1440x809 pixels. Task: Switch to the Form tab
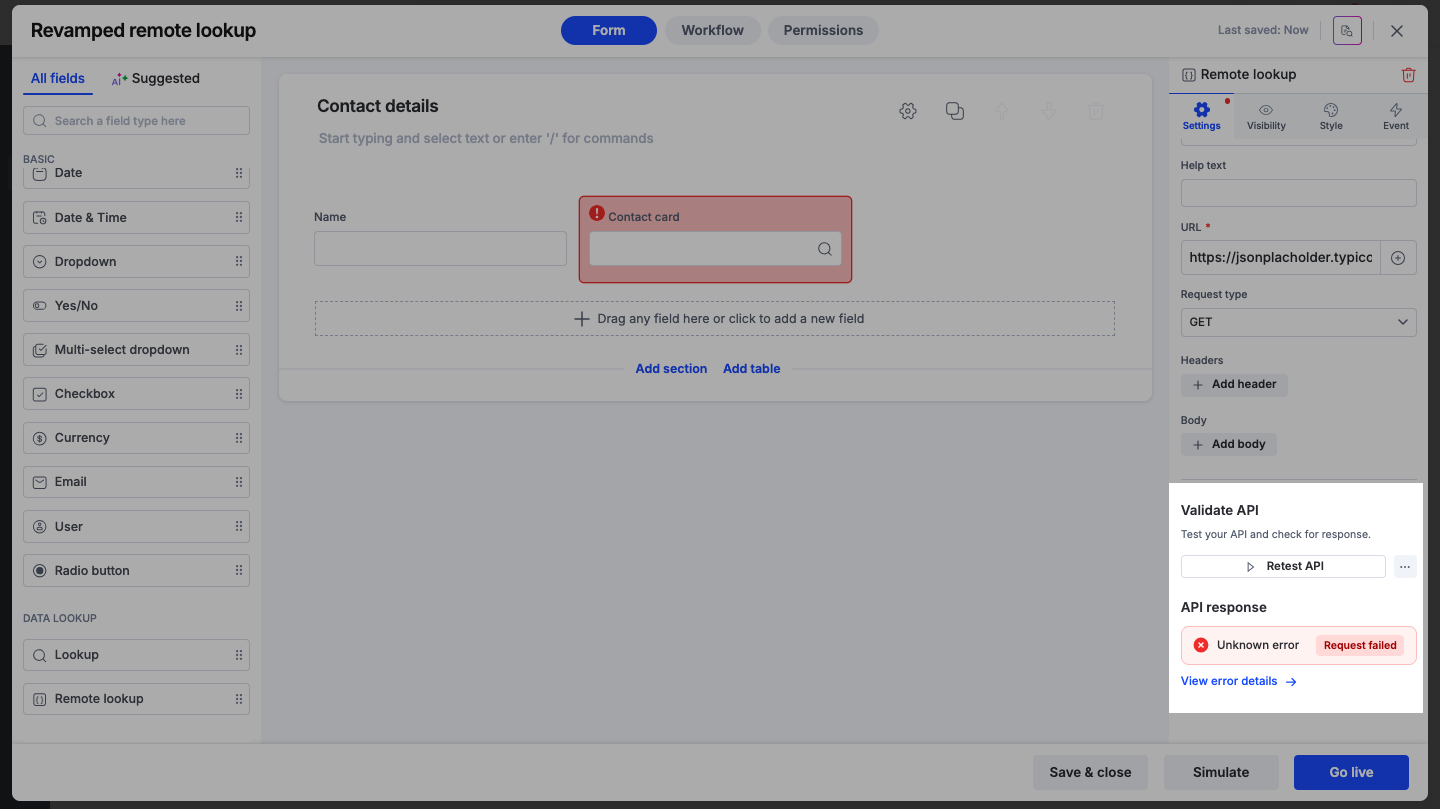pos(609,30)
